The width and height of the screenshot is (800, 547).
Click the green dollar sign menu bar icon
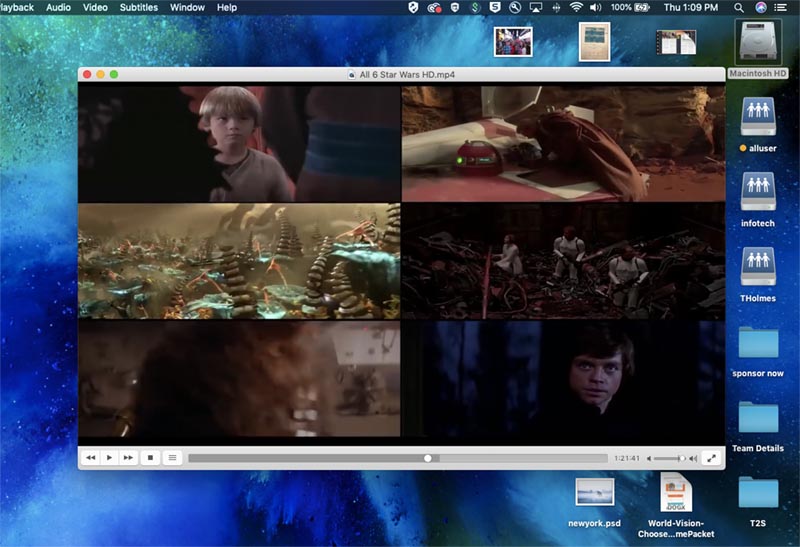click(x=475, y=8)
